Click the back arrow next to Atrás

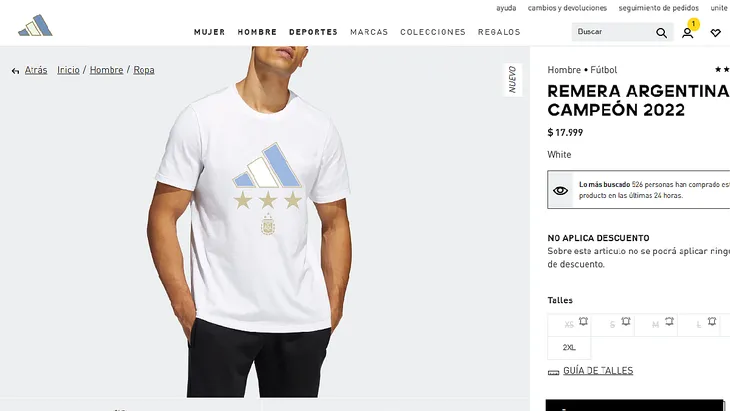tap(15, 71)
